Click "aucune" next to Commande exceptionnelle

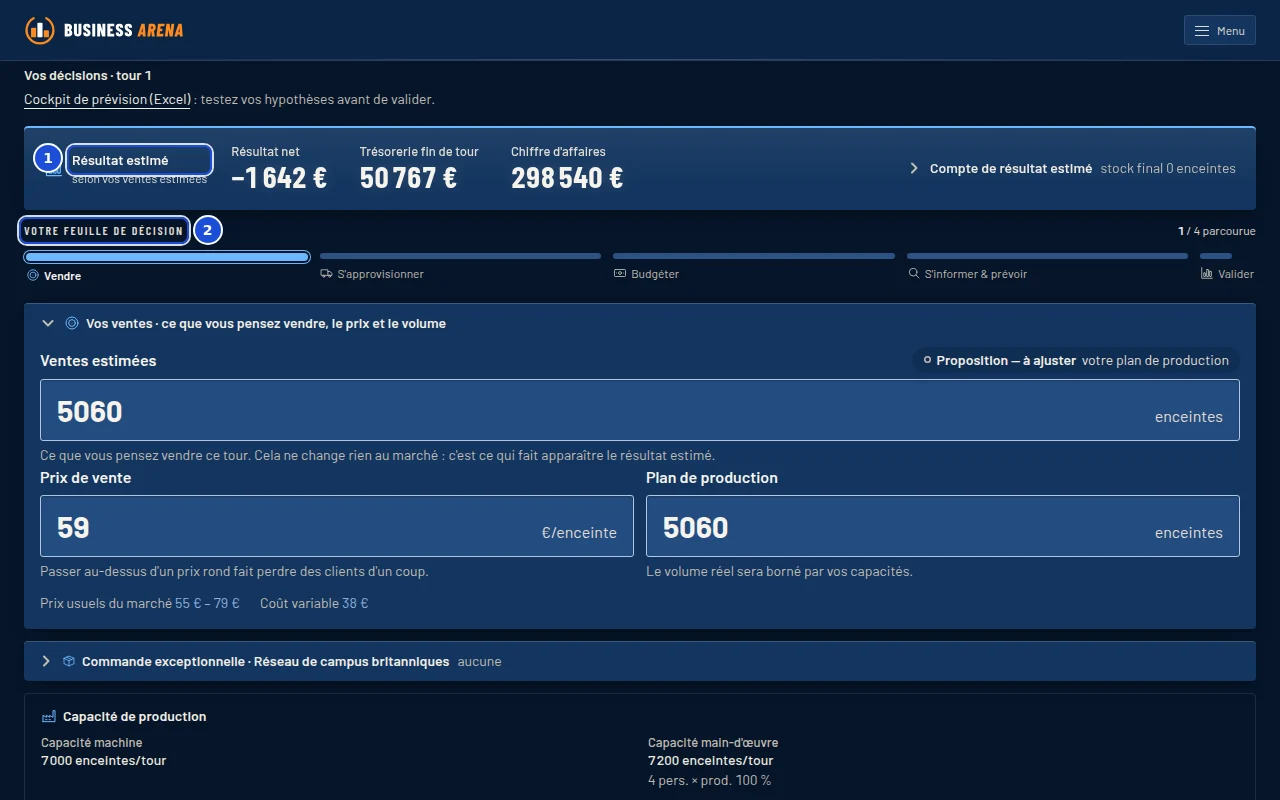click(480, 662)
